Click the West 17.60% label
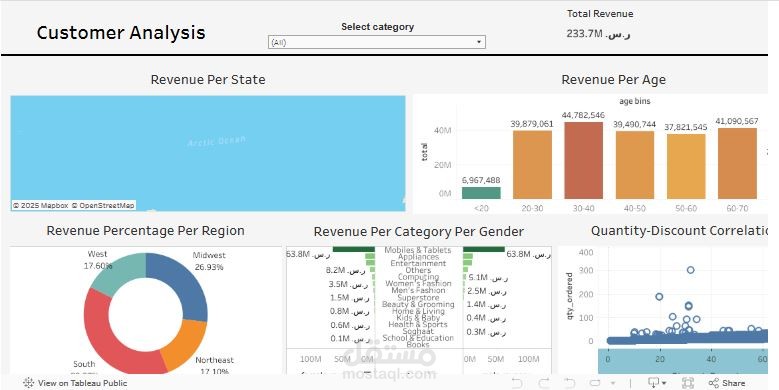The height and width of the screenshot is (390, 779). 97,260
